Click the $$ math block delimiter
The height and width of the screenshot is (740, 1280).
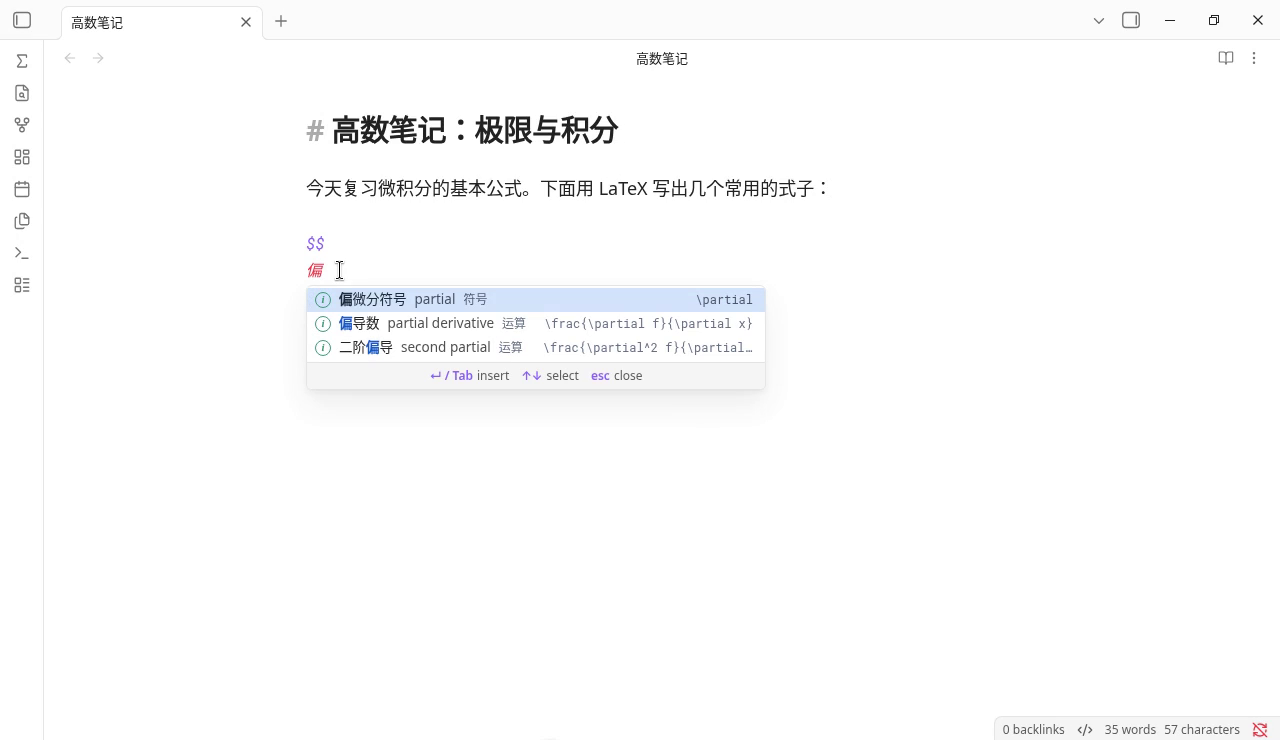pyautogui.click(x=315, y=243)
